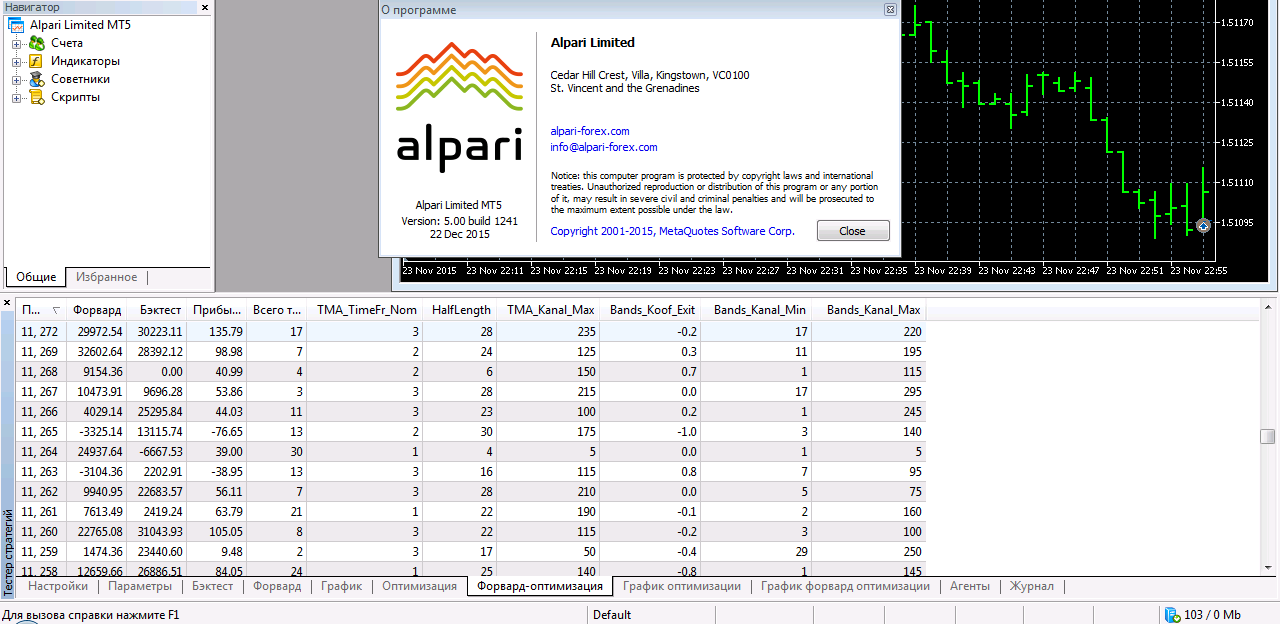Open the График форвард оптимизации tab

[x=845, y=586]
